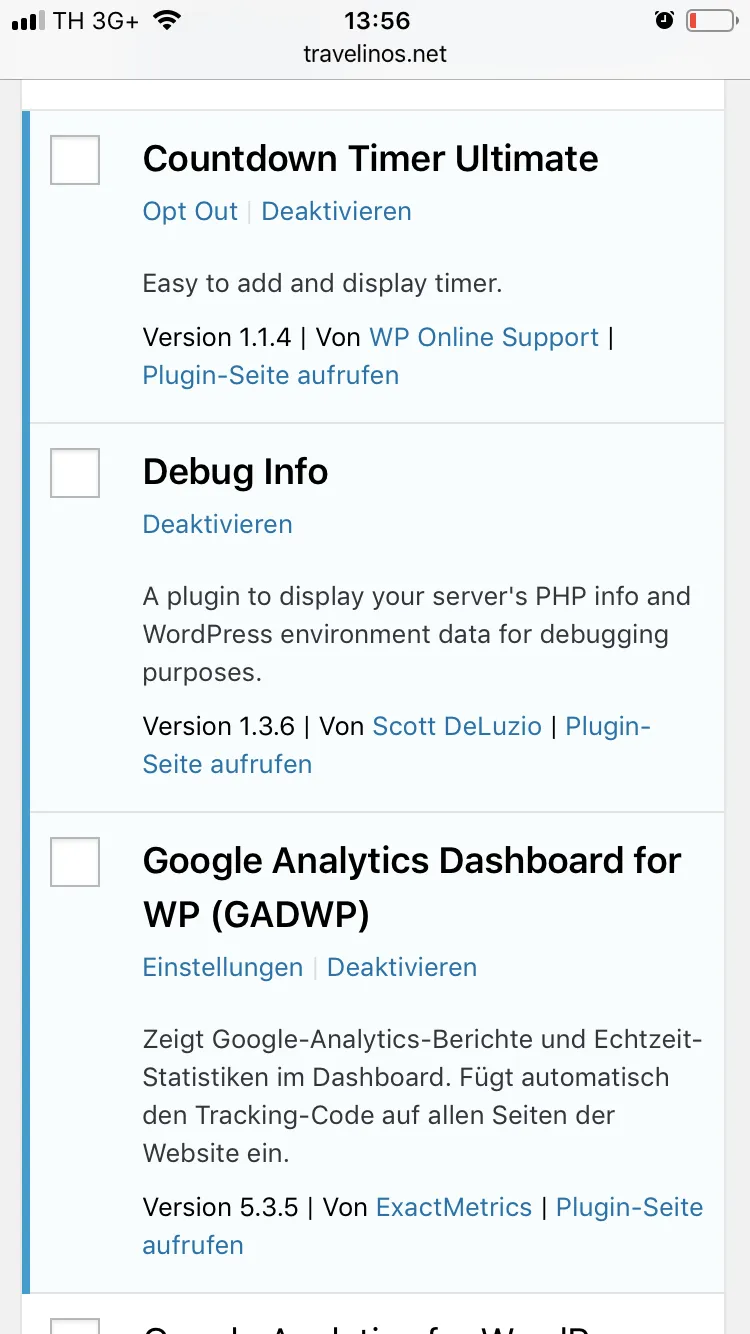The image size is (750, 1334).
Task: Tap the alarm clock status icon
Action: point(665,20)
